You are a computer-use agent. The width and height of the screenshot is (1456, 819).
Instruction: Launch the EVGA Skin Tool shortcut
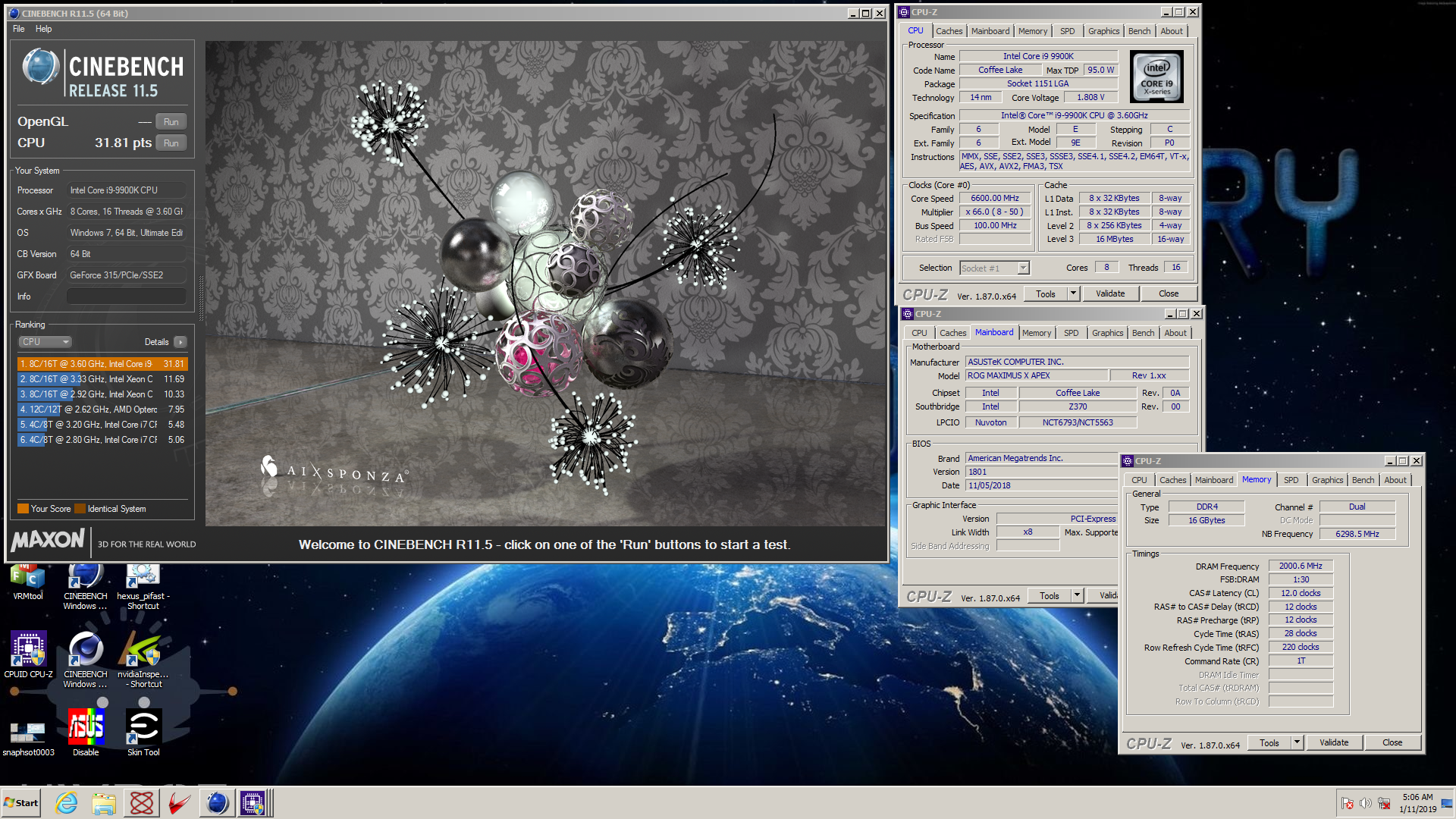[143, 732]
